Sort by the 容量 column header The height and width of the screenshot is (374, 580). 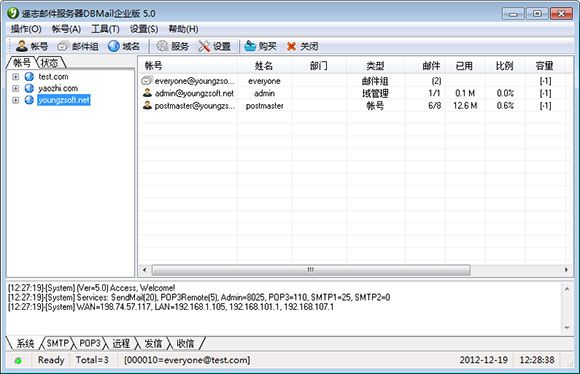(545, 66)
